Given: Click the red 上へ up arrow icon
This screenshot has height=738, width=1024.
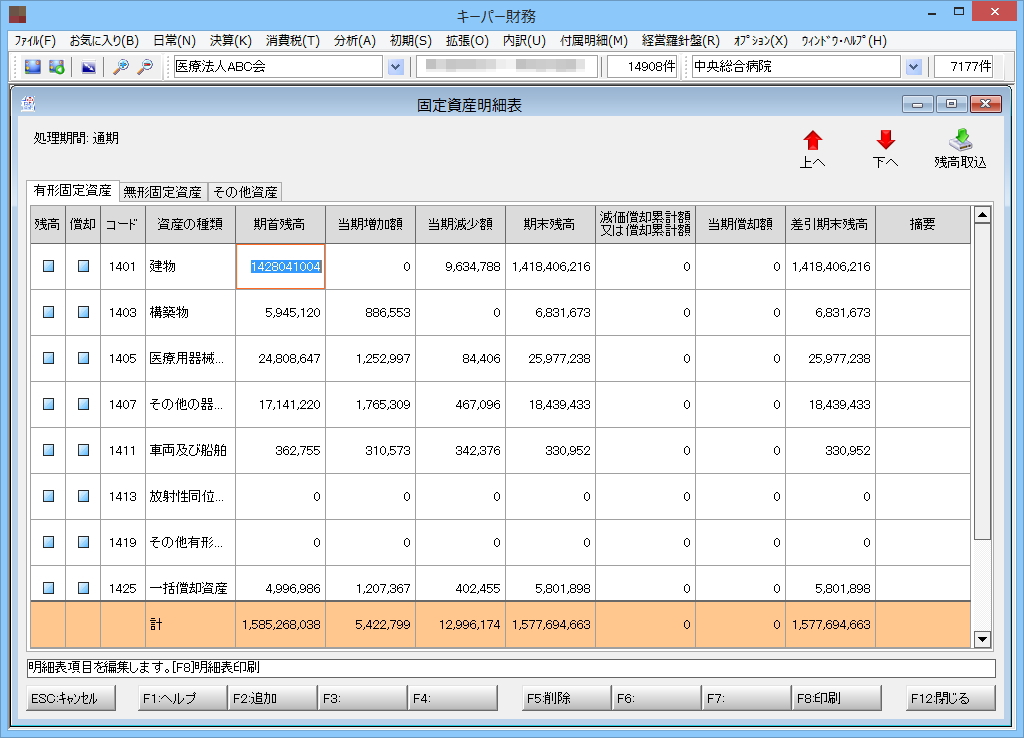Looking at the screenshot, I should [812, 140].
